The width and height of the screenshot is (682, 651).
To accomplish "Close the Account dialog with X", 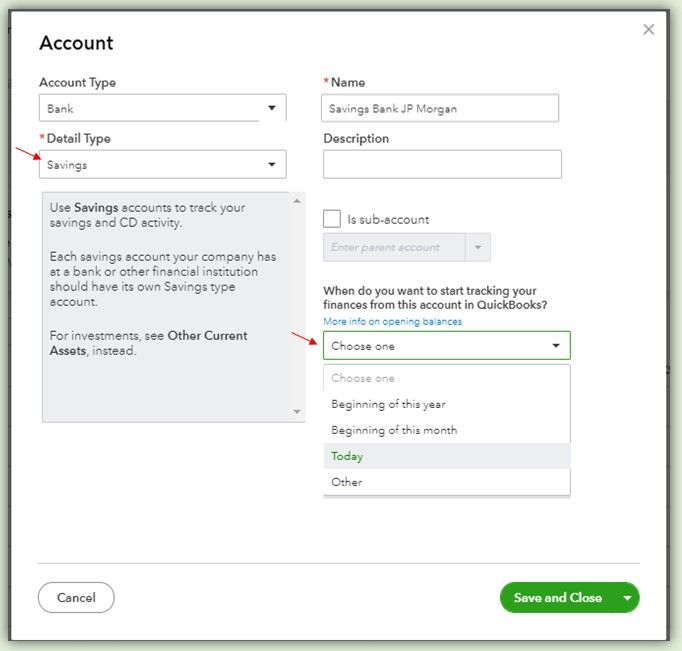I will click(x=649, y=30).
